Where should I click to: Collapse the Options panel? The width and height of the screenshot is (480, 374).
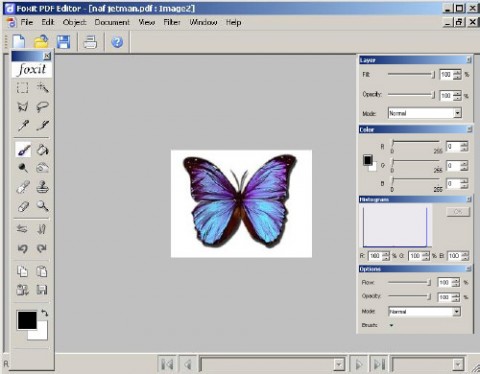coord(469,269)
